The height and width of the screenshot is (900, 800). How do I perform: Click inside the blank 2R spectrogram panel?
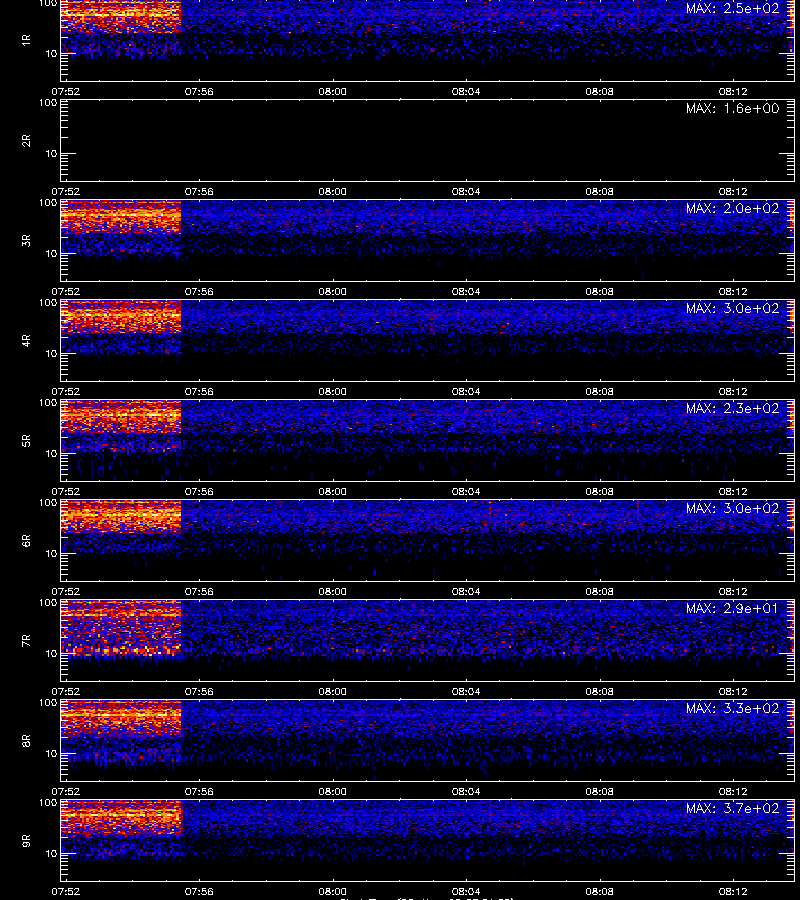[x=428, y=141]
